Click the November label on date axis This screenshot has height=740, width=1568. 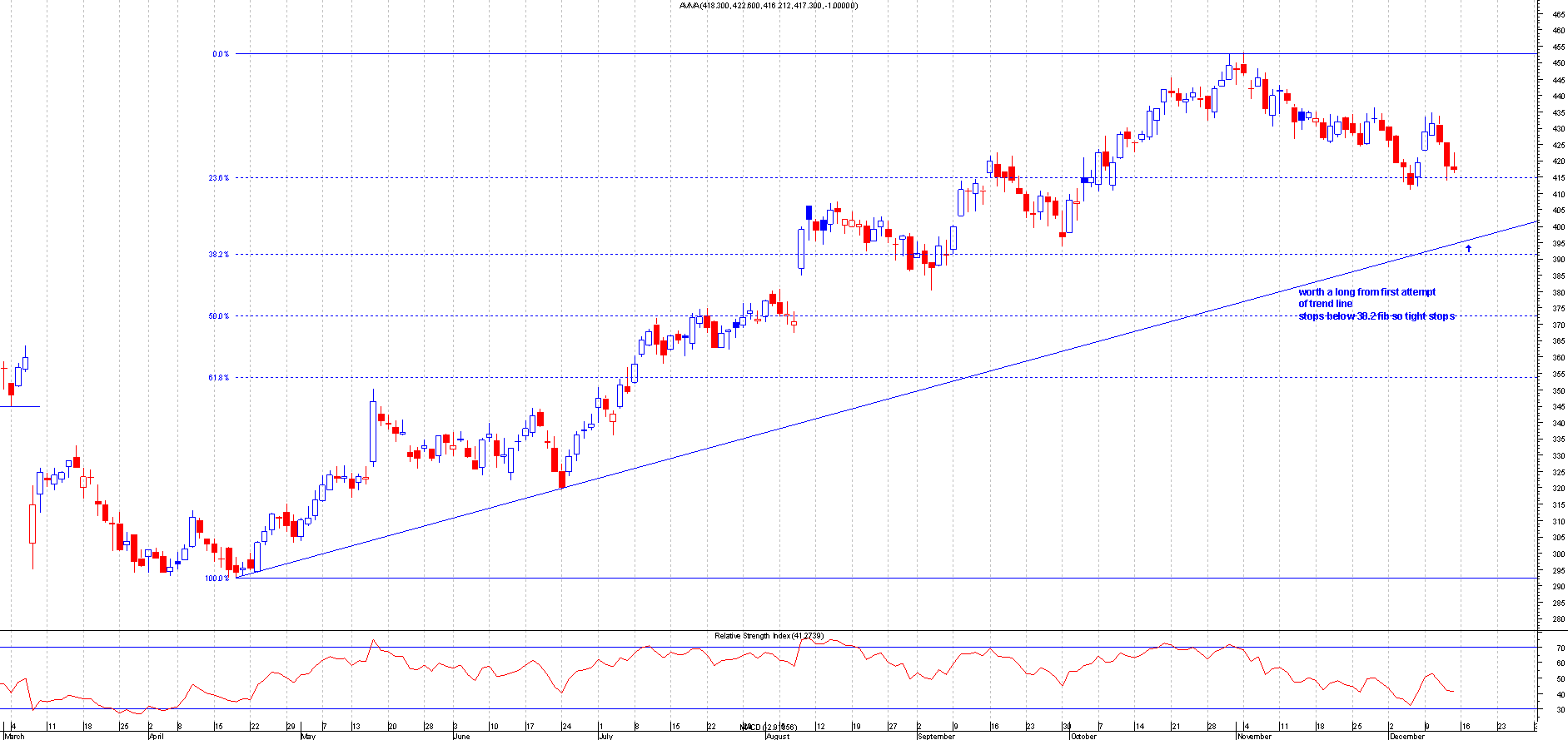pyautogui.click(x=1254, y=736)
